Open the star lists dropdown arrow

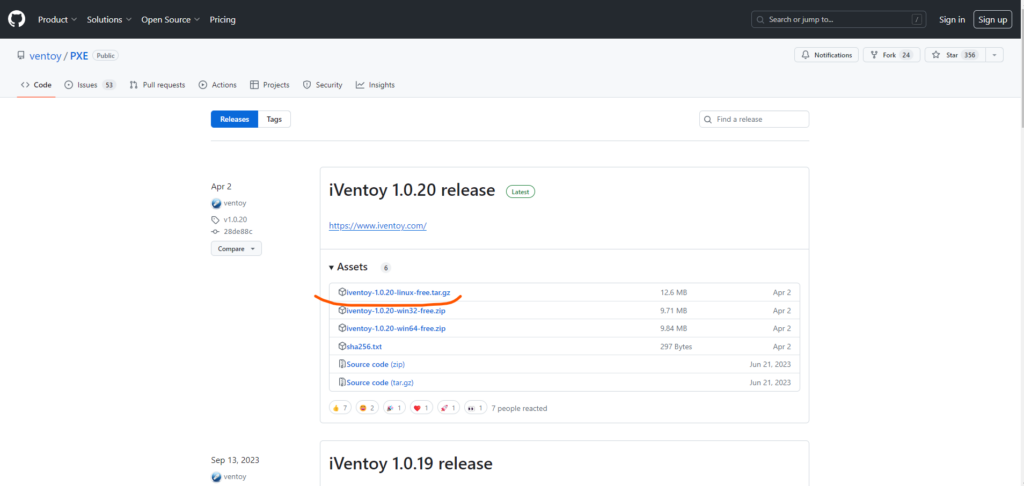click(994, 55)
